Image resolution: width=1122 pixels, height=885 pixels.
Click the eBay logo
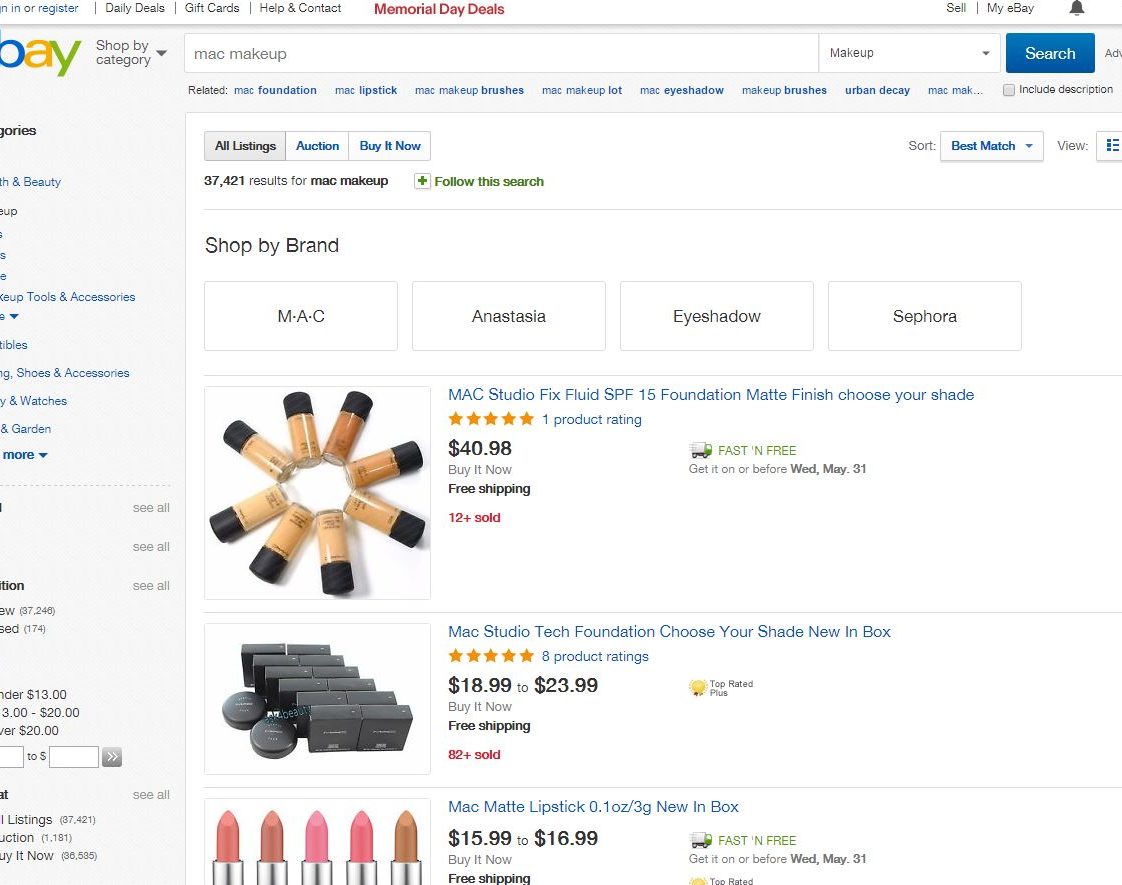point(40,55)
